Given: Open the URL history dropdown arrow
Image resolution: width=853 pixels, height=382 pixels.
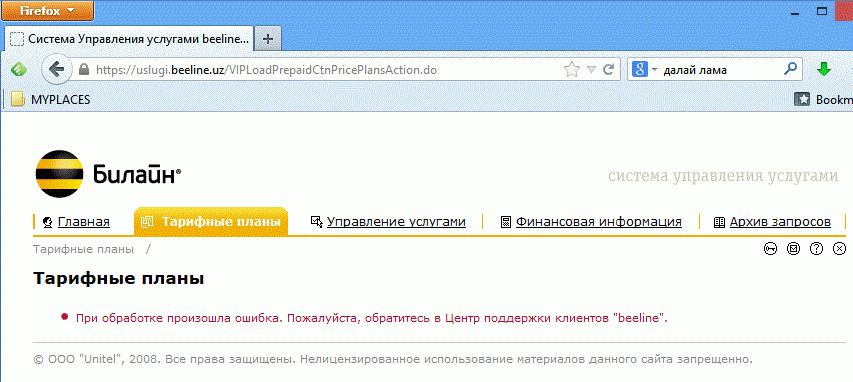Looking at the screenshot, I should [x=591, y=70].
